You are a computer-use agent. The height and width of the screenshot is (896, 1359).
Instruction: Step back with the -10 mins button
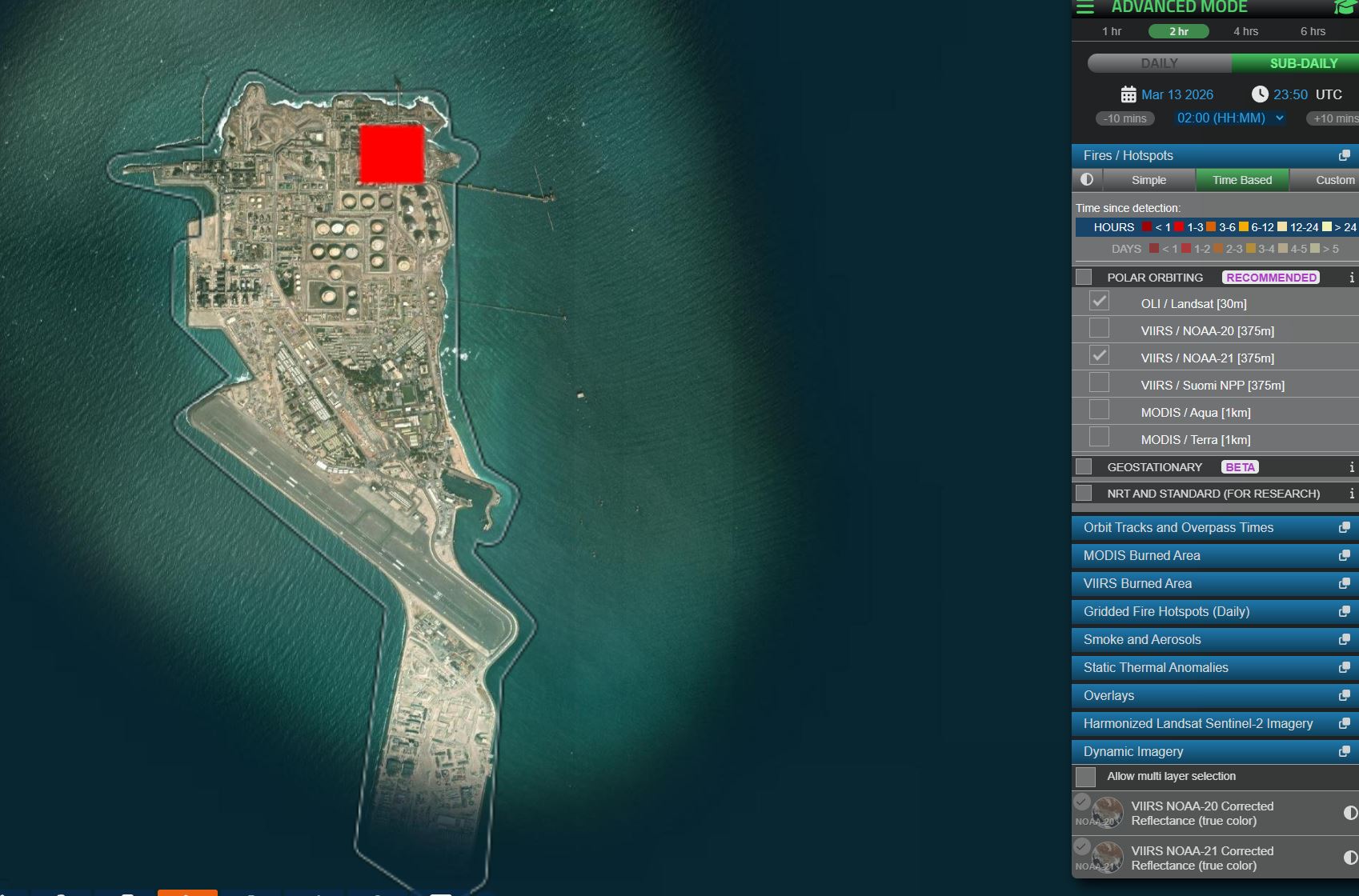[1125, 118]
